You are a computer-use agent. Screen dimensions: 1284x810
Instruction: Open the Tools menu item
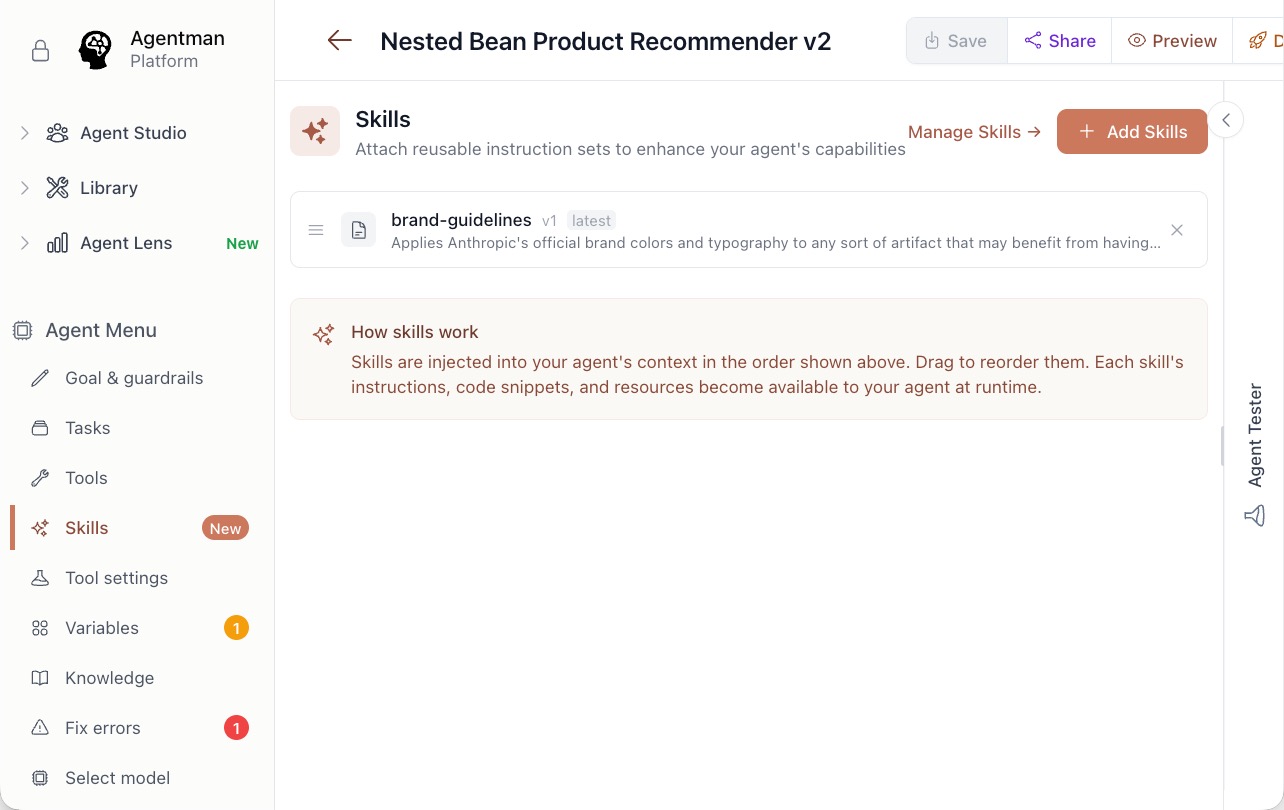86,478
